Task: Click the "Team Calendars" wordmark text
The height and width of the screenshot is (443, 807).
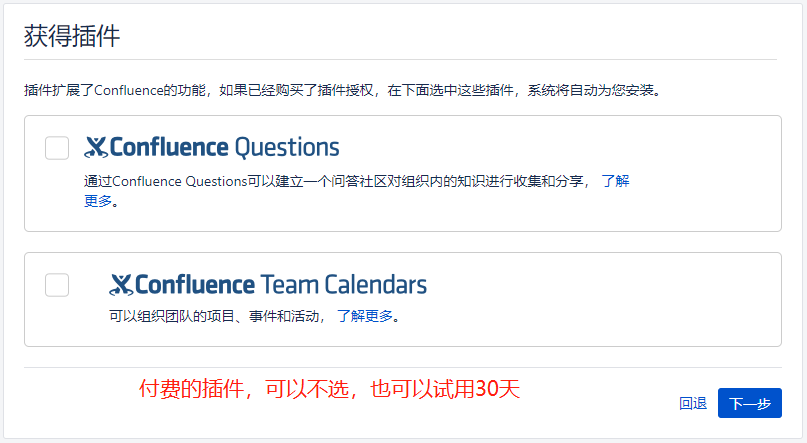Action: pyautogui.click(x=343, y=285)
